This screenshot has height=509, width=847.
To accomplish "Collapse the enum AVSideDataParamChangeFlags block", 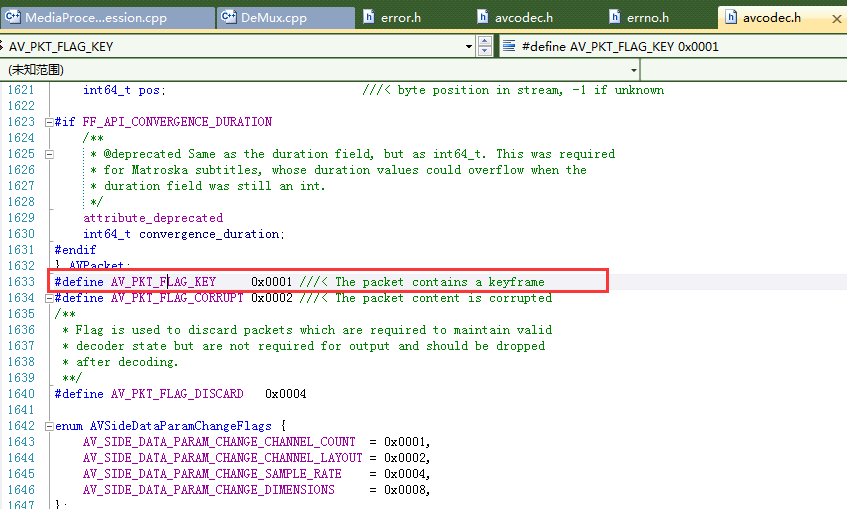I will click(x=49, y=426).
